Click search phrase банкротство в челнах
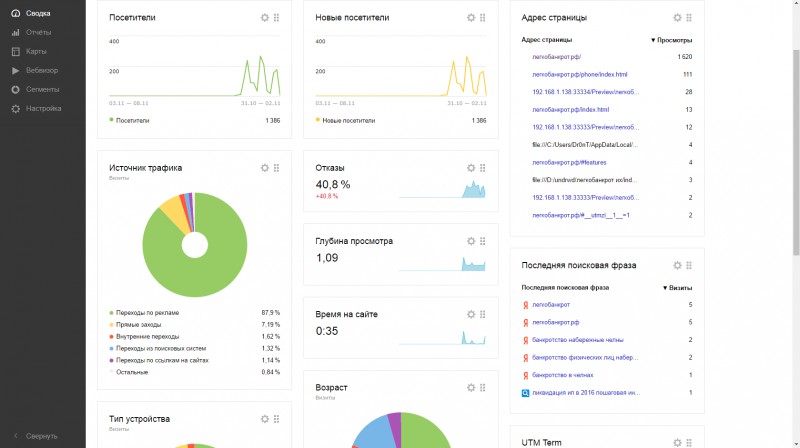The width and height of the screenshot is (800, 448). coord(562,375)
